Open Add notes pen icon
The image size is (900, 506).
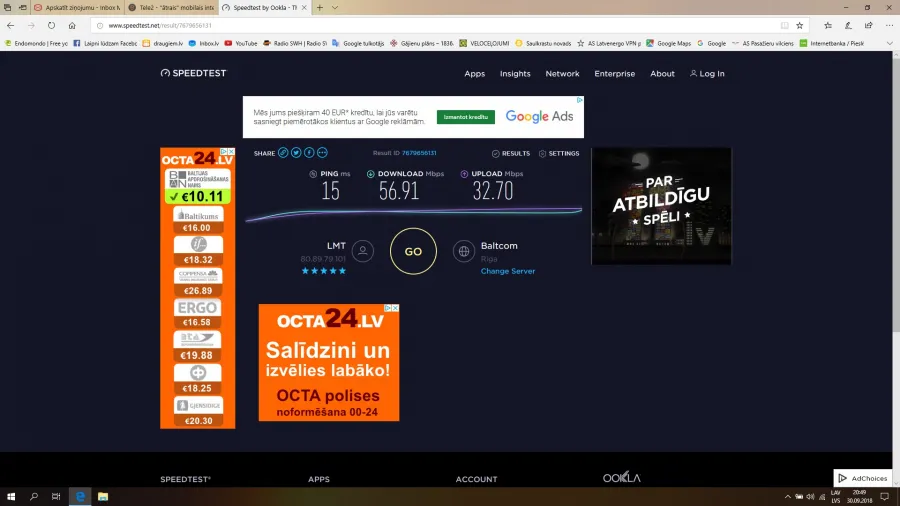[848, 25]
